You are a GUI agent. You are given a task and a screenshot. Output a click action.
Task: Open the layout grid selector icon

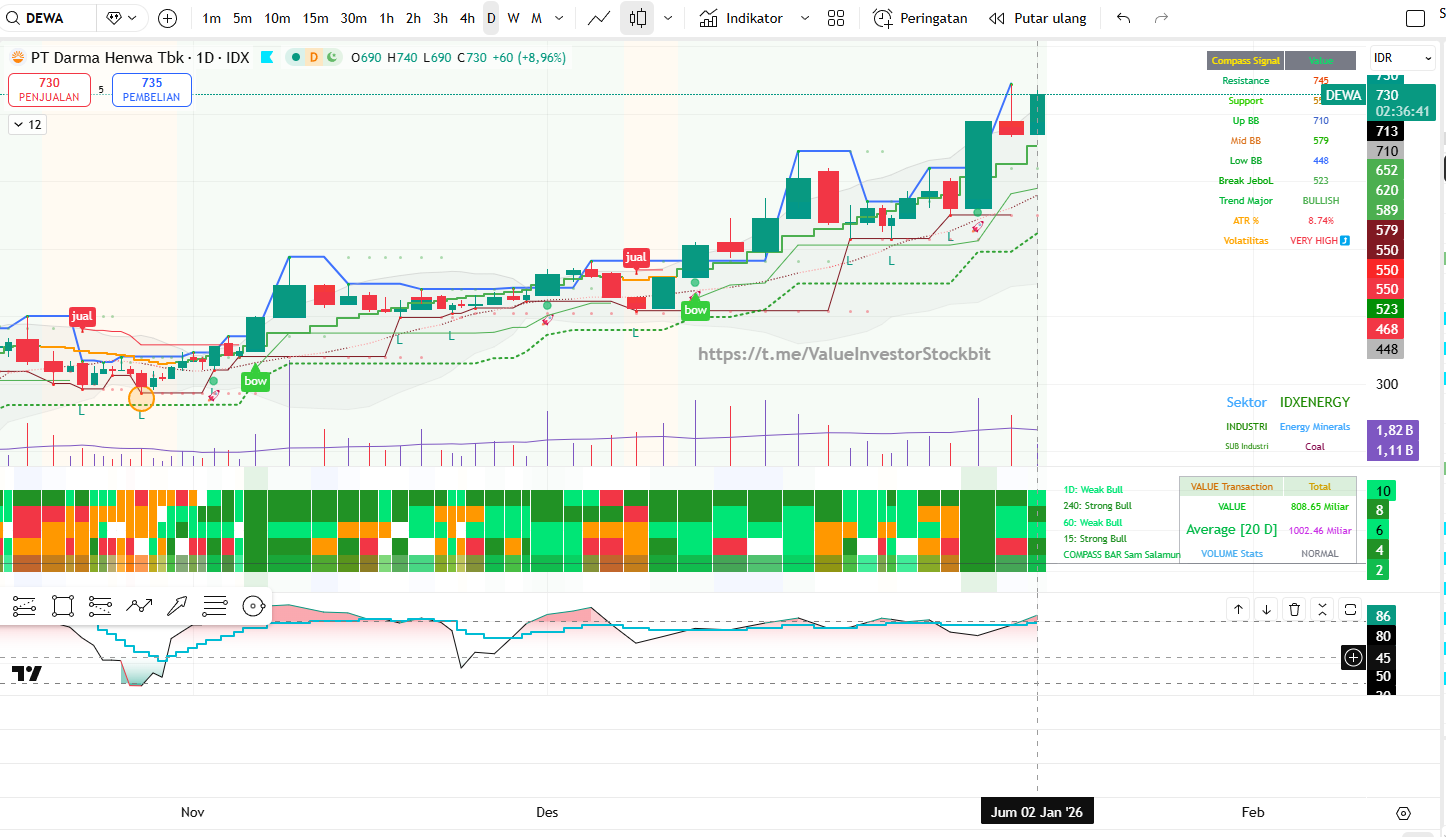click(x=836, y=18)
